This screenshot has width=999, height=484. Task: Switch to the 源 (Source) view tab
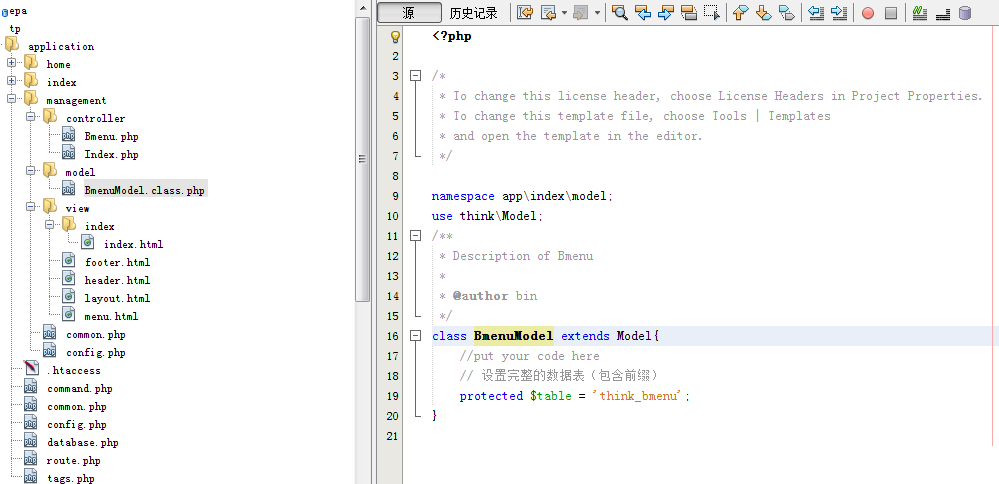point(409,13)
